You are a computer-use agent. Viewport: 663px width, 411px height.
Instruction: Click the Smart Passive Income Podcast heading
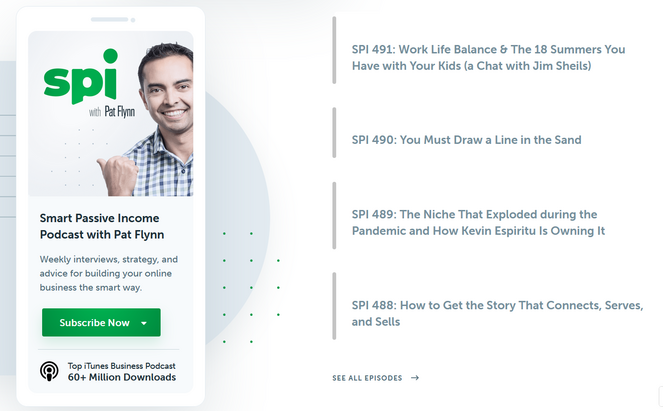tap(99, 226)
